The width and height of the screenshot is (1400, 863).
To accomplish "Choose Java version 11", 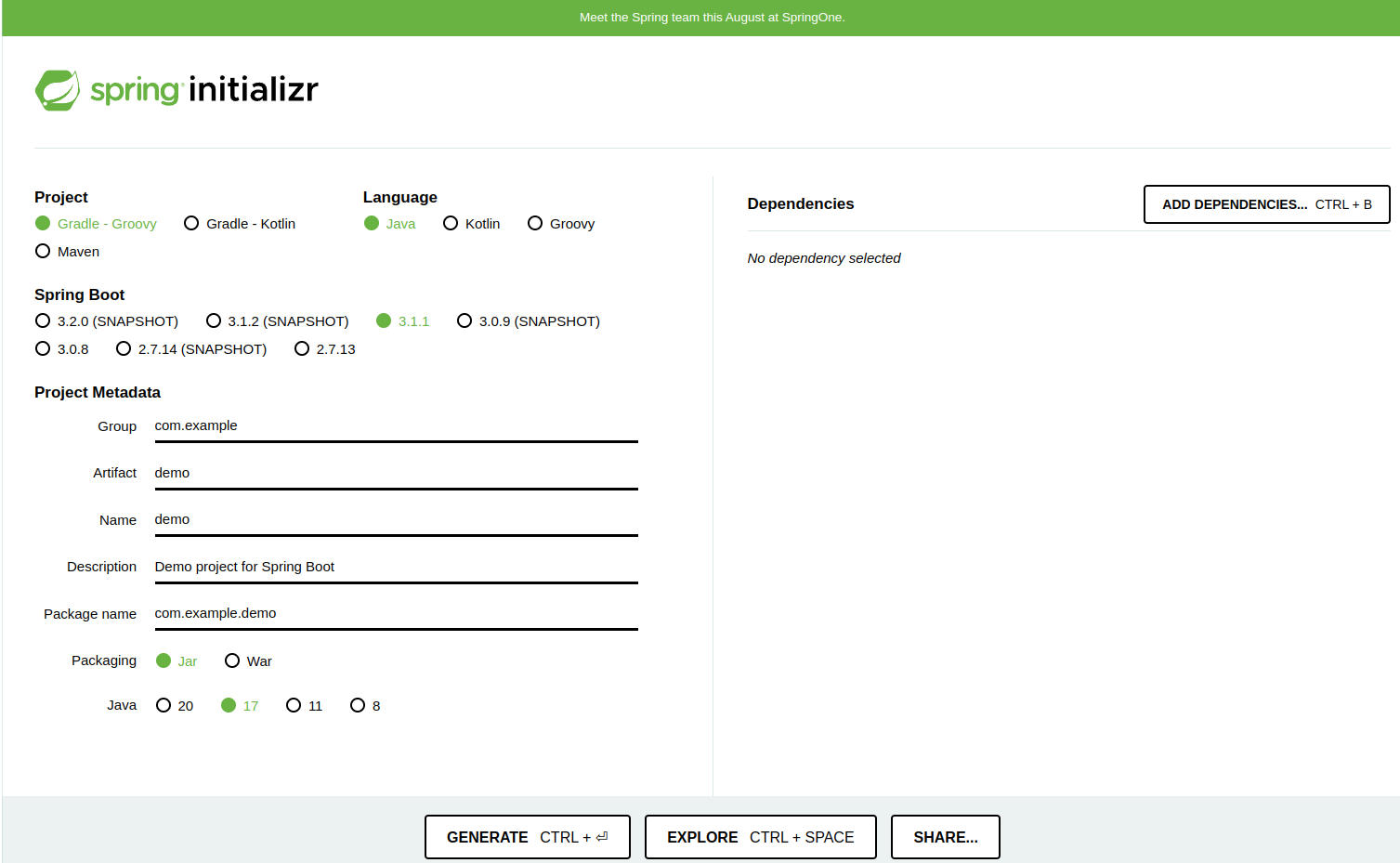I will [x=294, y=706].
